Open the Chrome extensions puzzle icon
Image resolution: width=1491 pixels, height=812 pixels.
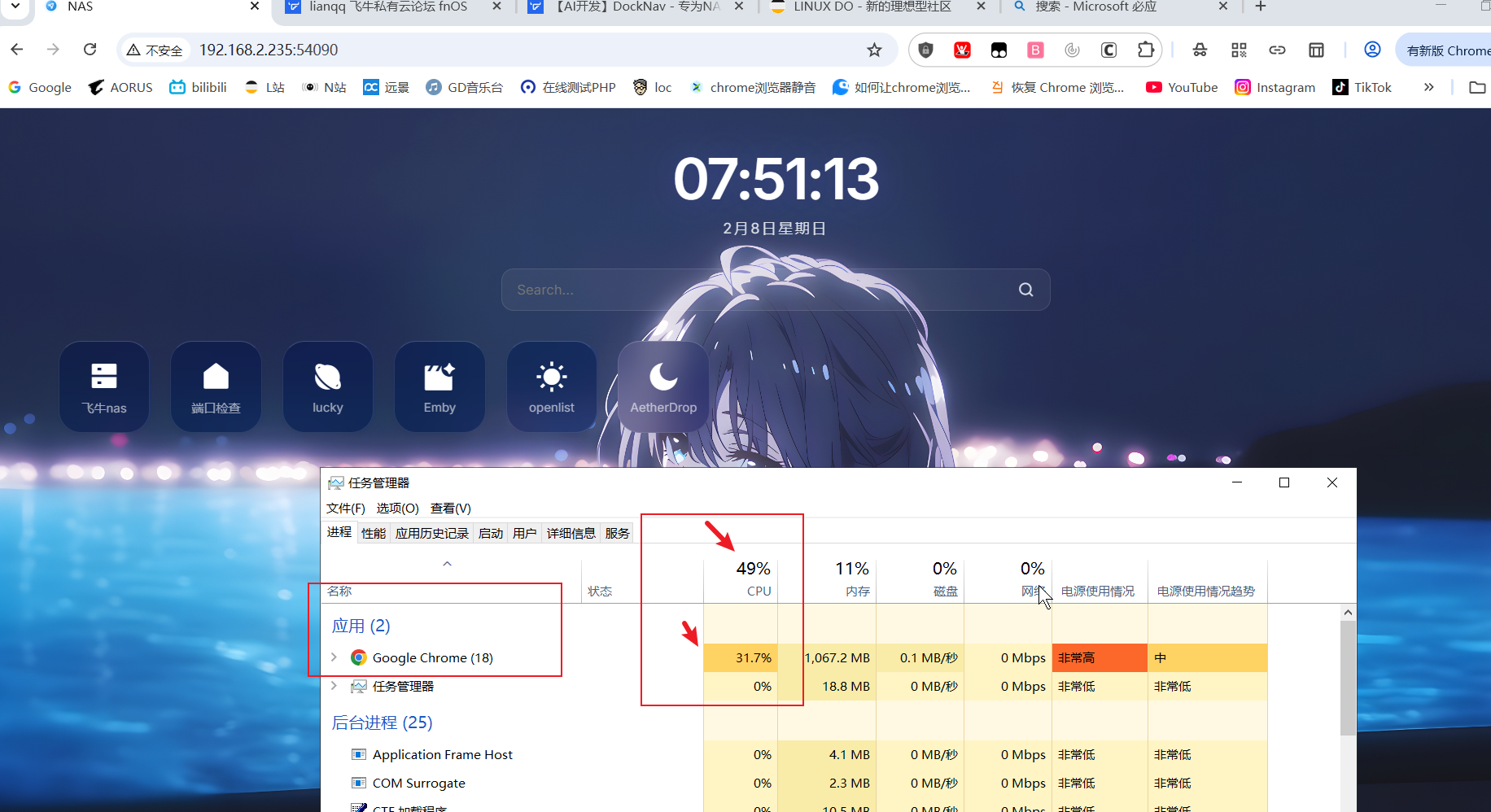tap(1146, 50)
